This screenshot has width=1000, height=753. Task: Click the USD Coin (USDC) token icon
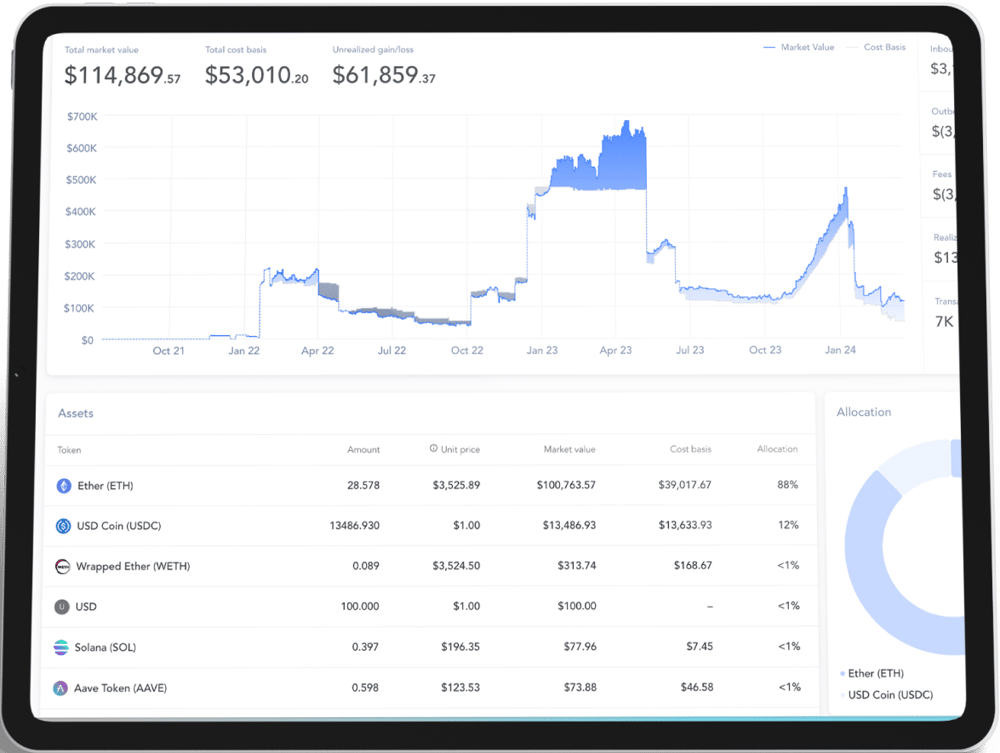coord(64,526)
